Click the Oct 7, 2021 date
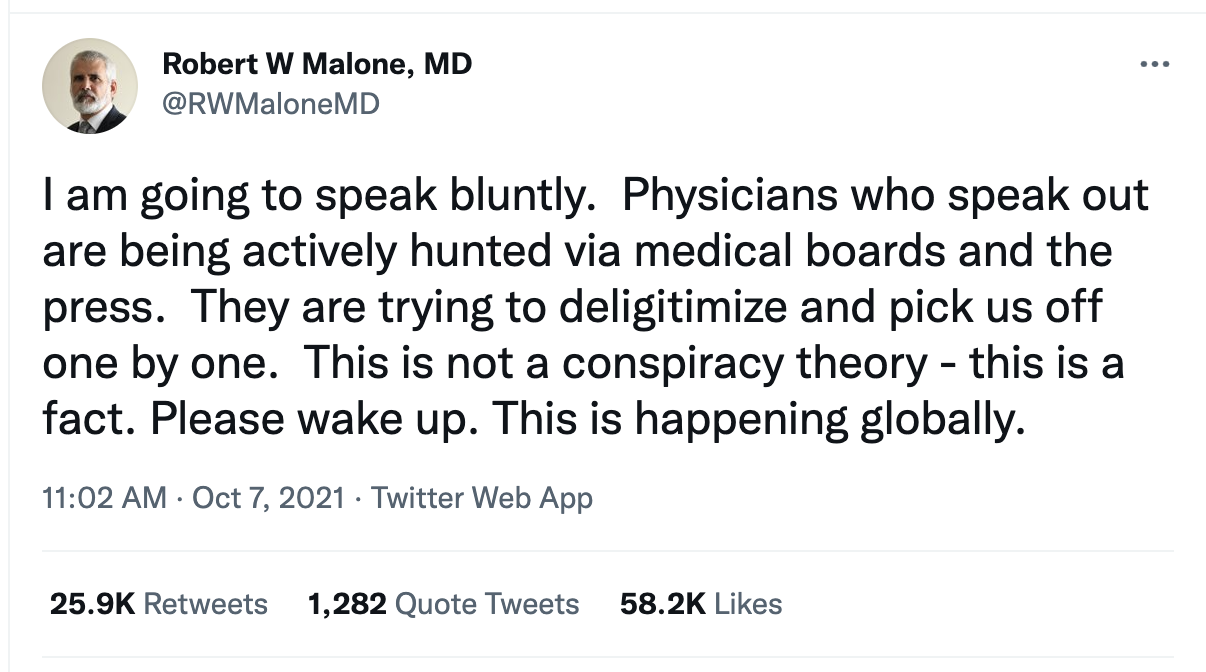 270,498
